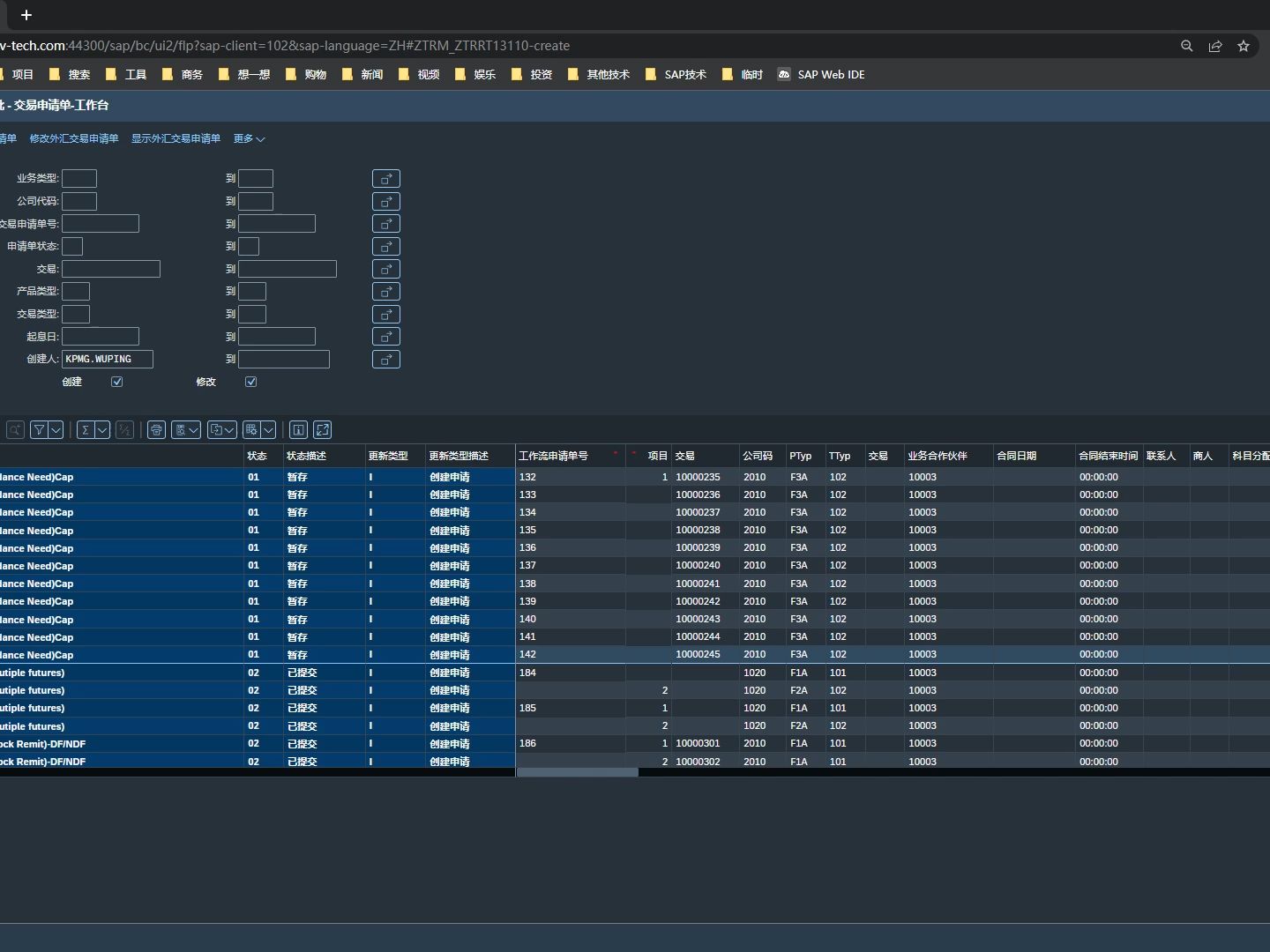
Task: Open multiple selection for 业务类型
Action: (x=386, y=179)
